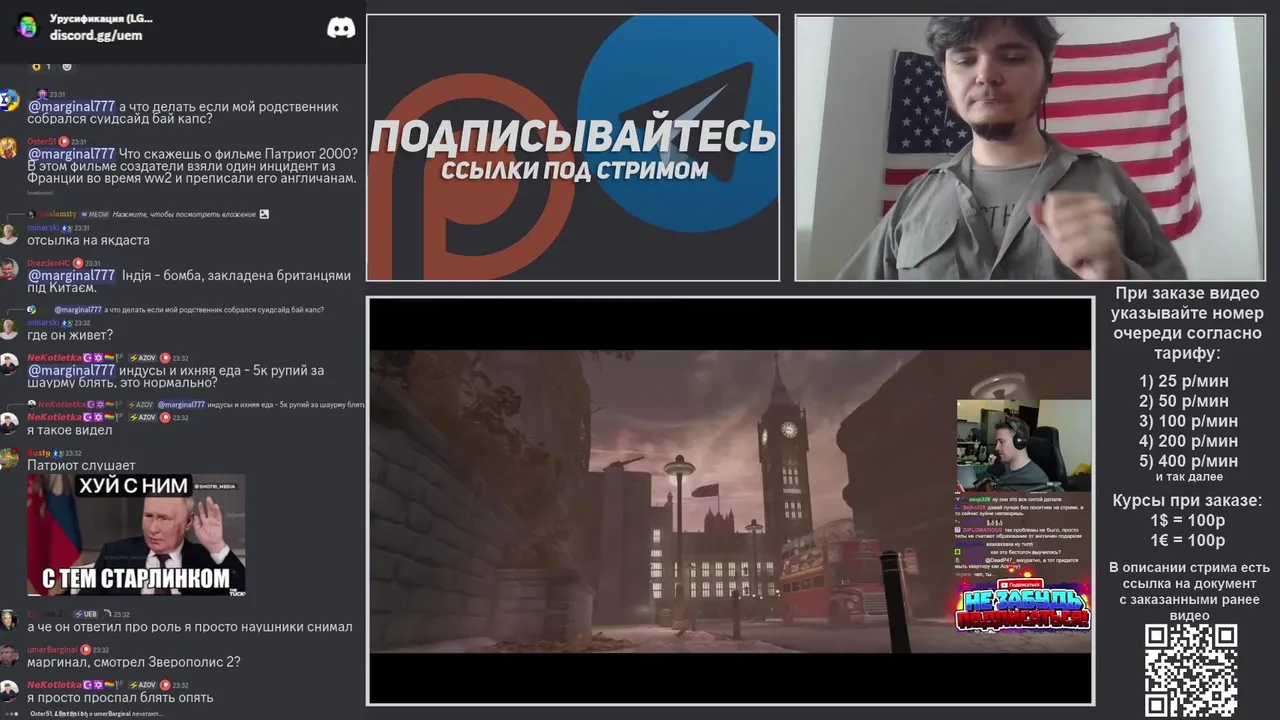
Task: Select exchange rate '1$ = 100р'
Action: (1187, 521)
